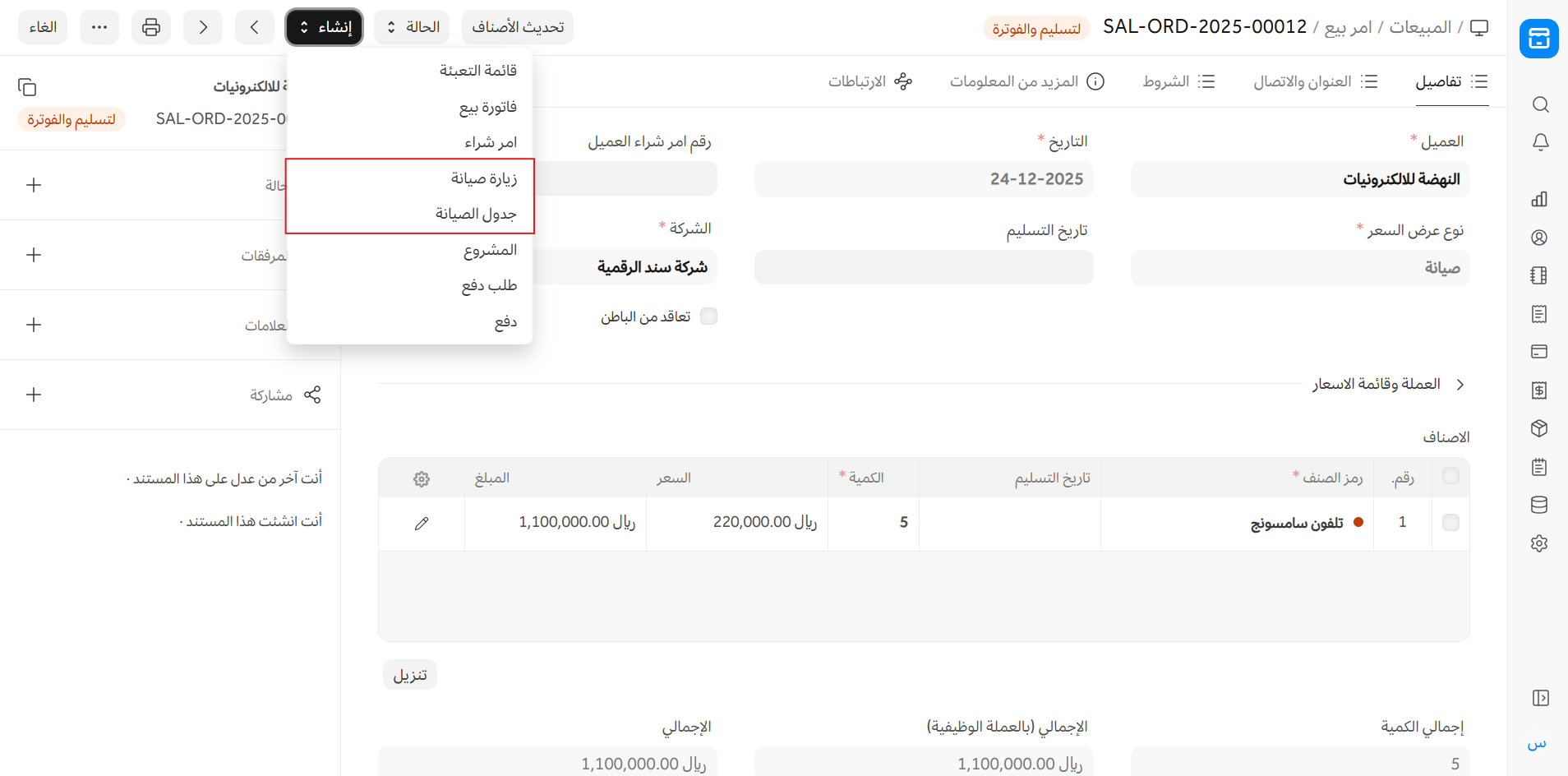1568x776 pixels.
Task: Click the تاريخ التسليم input field
Action: click(924, 268)
